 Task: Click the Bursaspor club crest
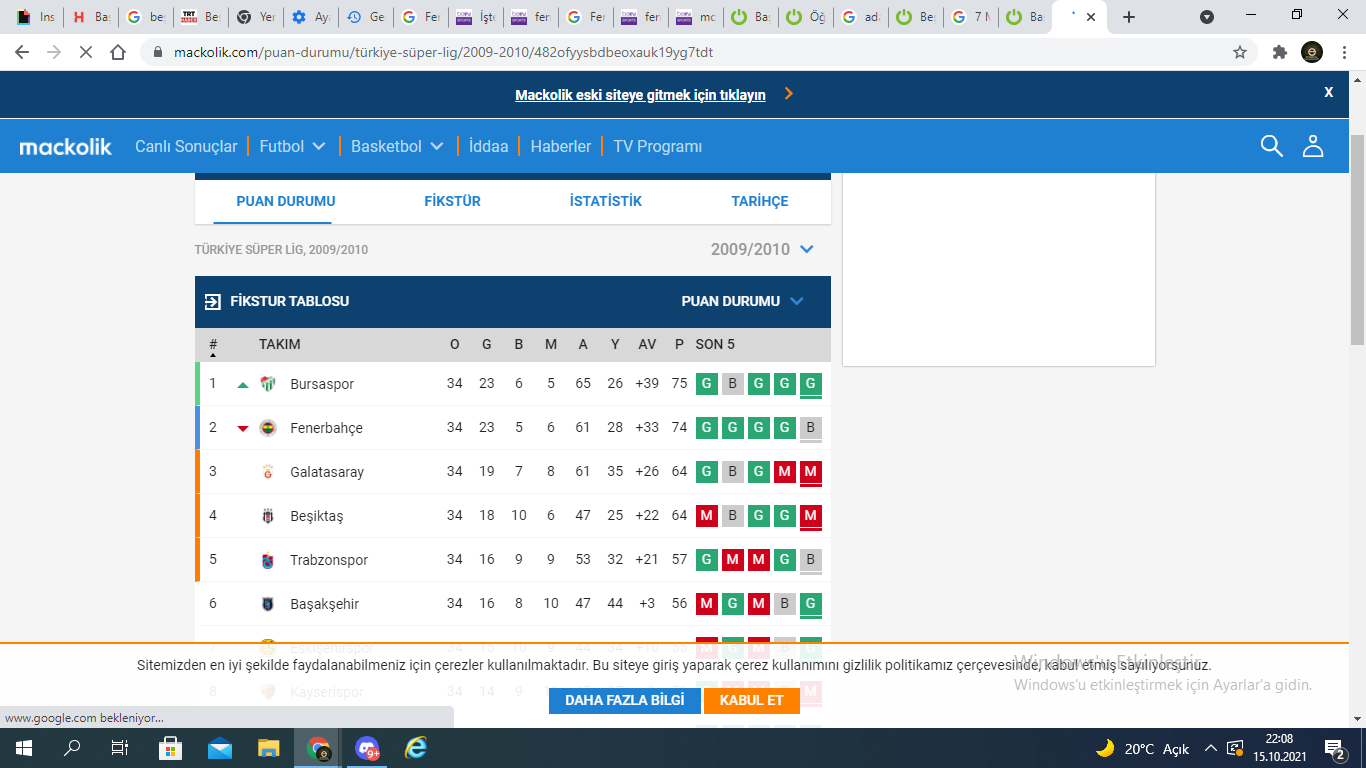(x=268, y=384)
